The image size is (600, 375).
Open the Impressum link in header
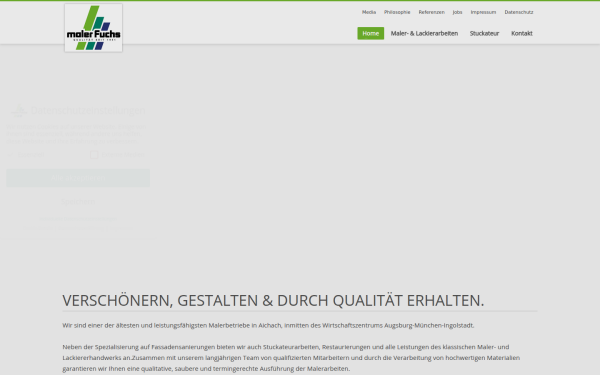[483, 12]
